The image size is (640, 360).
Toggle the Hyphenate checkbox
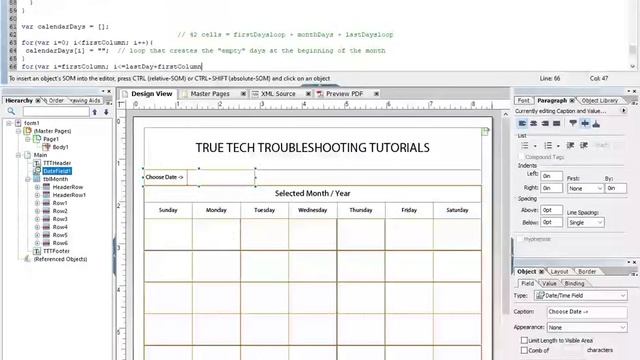point(520,239)
